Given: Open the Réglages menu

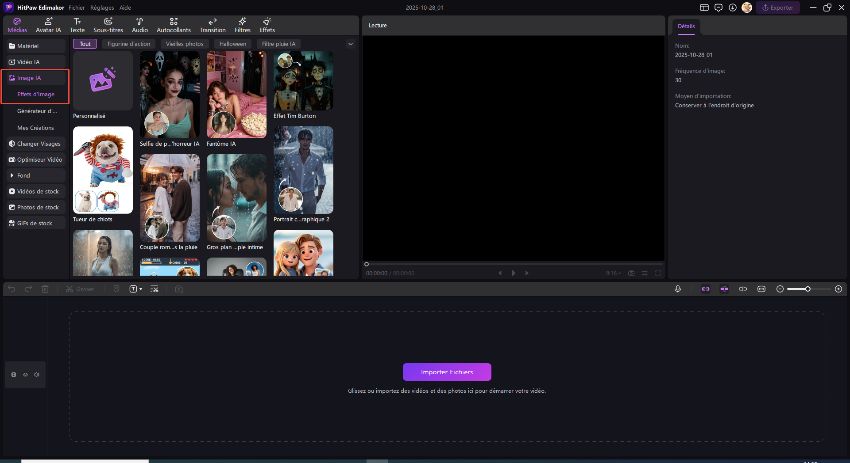Looking at the screenshot, I should pos(102,8).
